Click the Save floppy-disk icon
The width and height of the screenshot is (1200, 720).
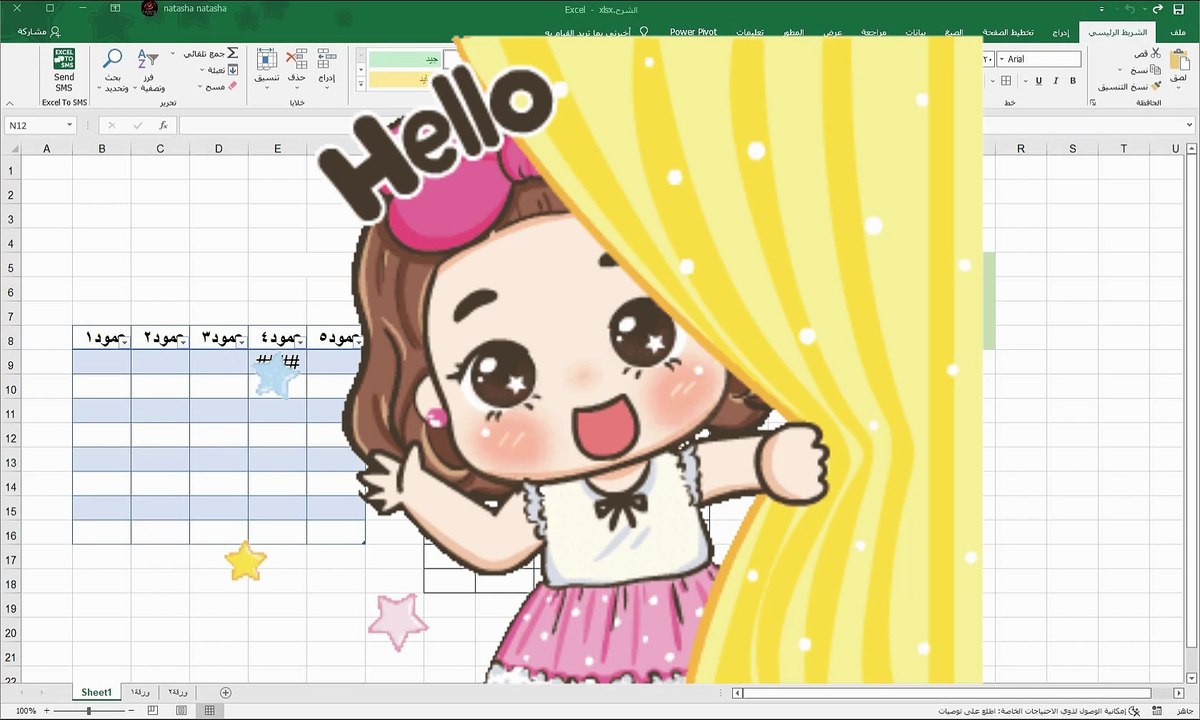click(1180, 8)
